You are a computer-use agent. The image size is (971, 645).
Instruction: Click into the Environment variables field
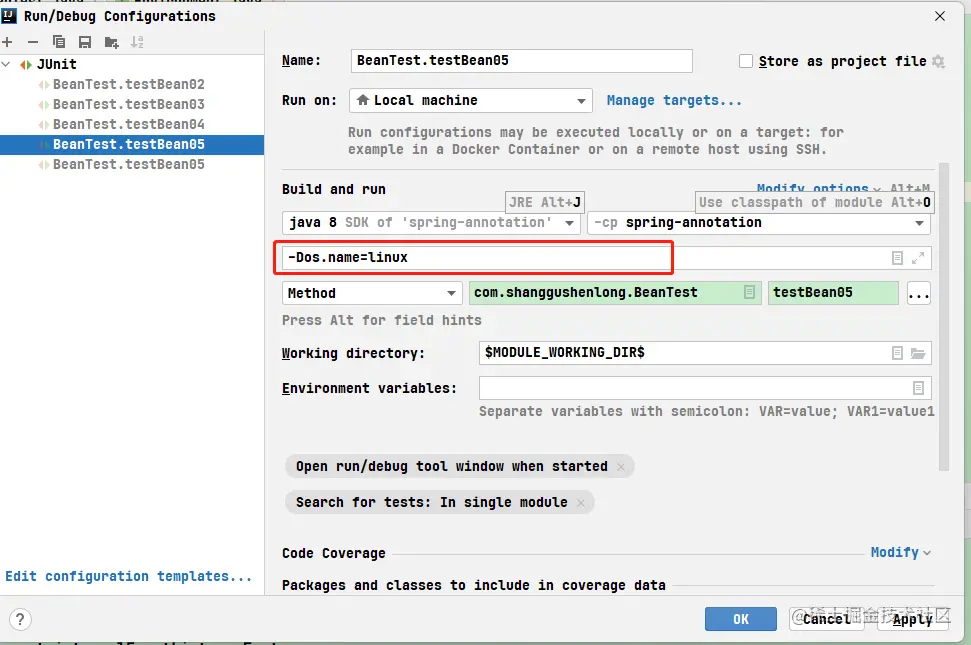(x=694, y=388)
